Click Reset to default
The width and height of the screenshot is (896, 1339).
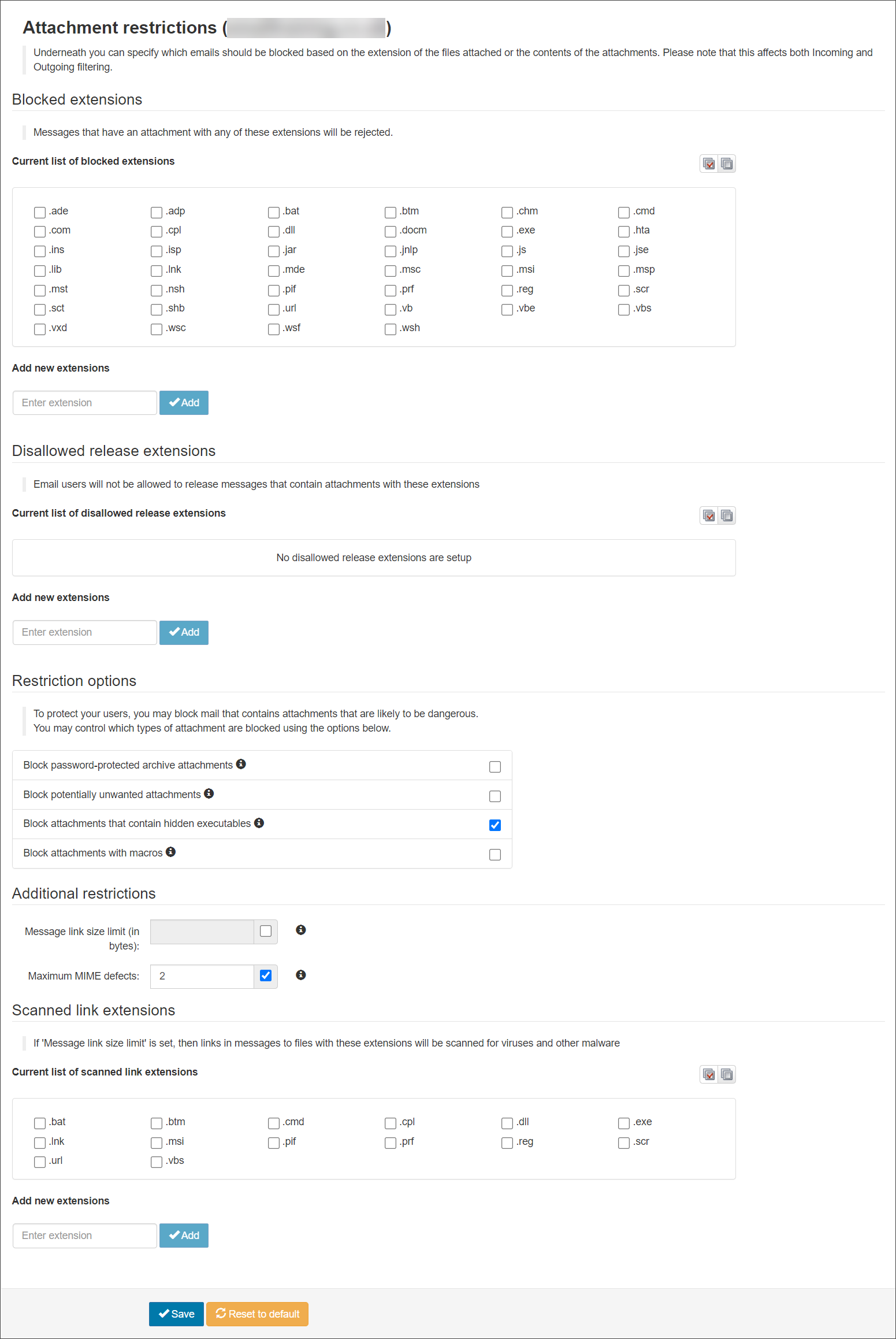[x=257, y=1314]
